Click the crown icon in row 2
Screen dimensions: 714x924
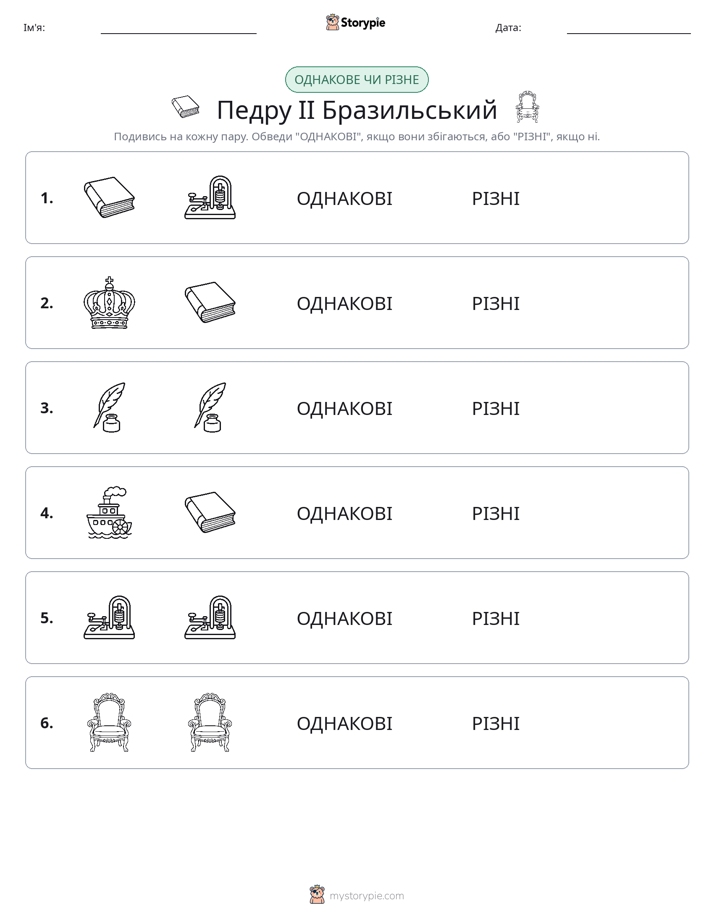tap(109, 302)
